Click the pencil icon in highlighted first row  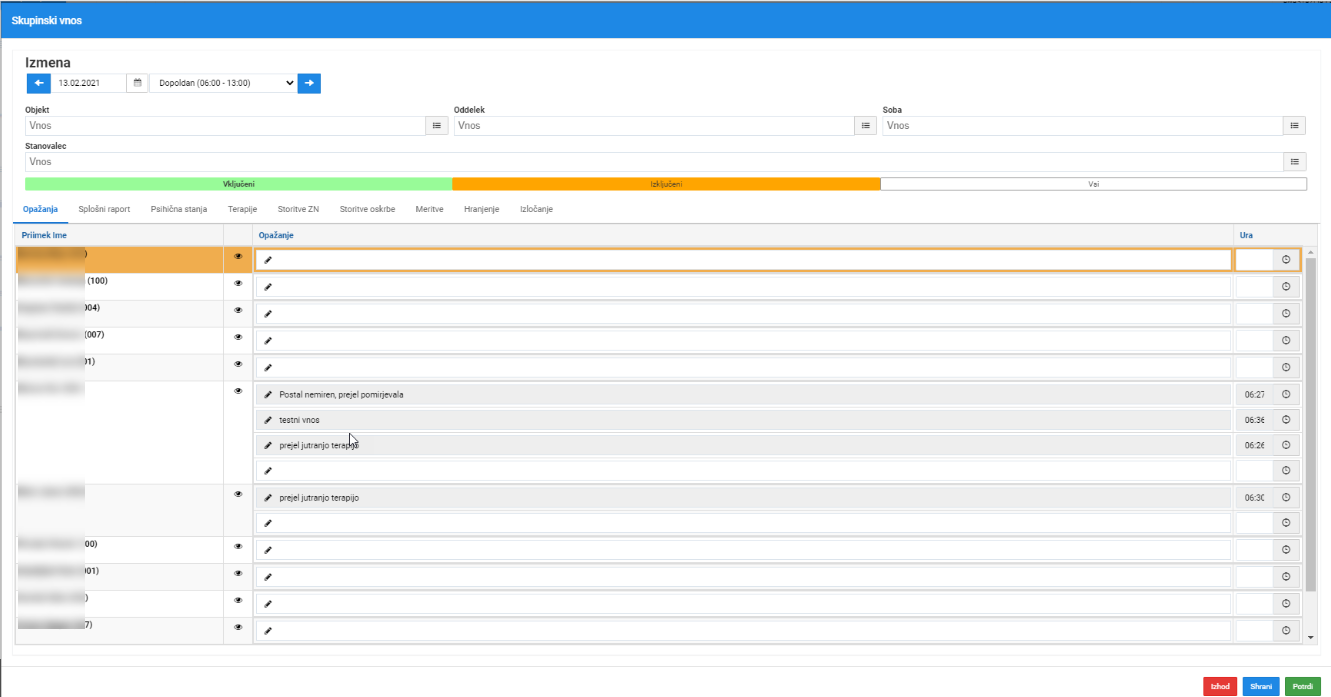268,259
